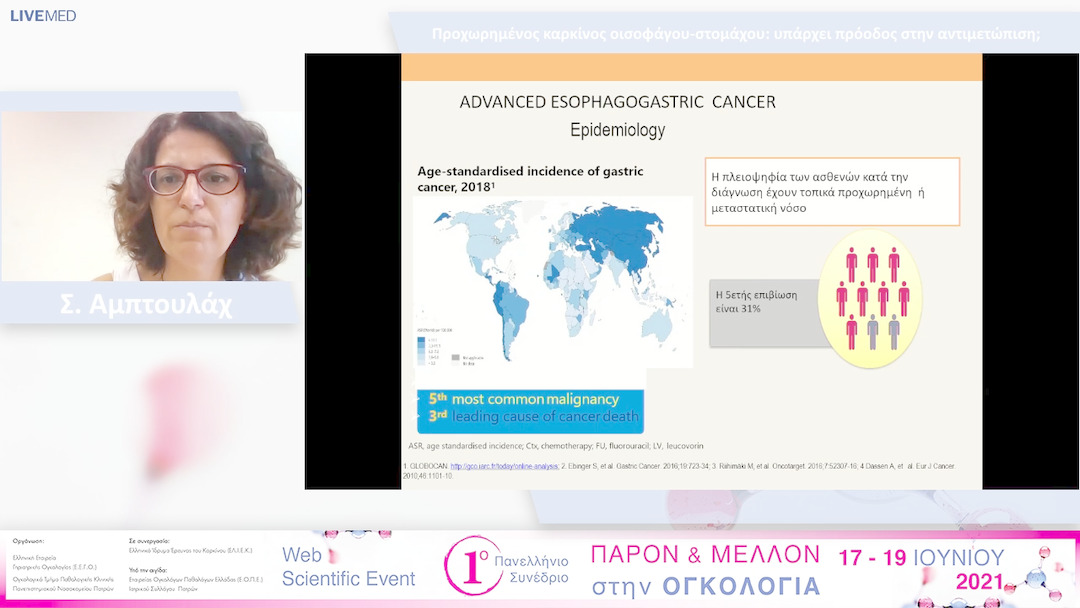Click the Οργάνωση: label in the footer

pos(28,541)
